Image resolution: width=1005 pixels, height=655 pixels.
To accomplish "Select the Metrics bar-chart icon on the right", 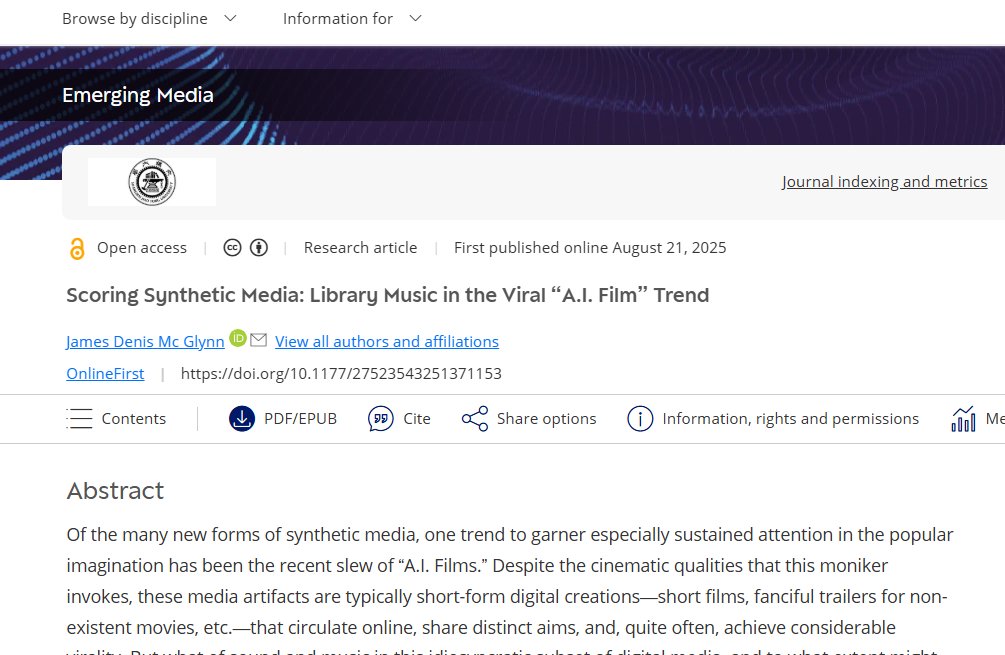I will pos(963,419).
